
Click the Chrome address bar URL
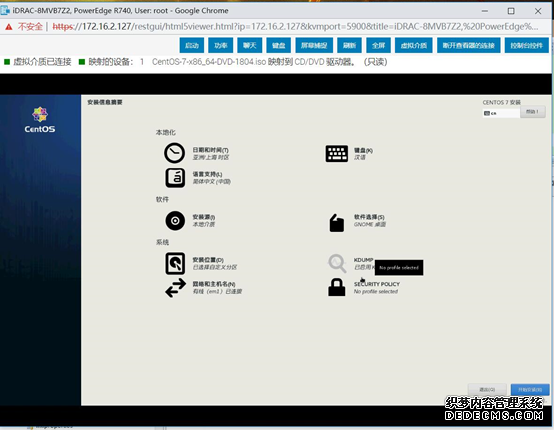coord(295,26)
